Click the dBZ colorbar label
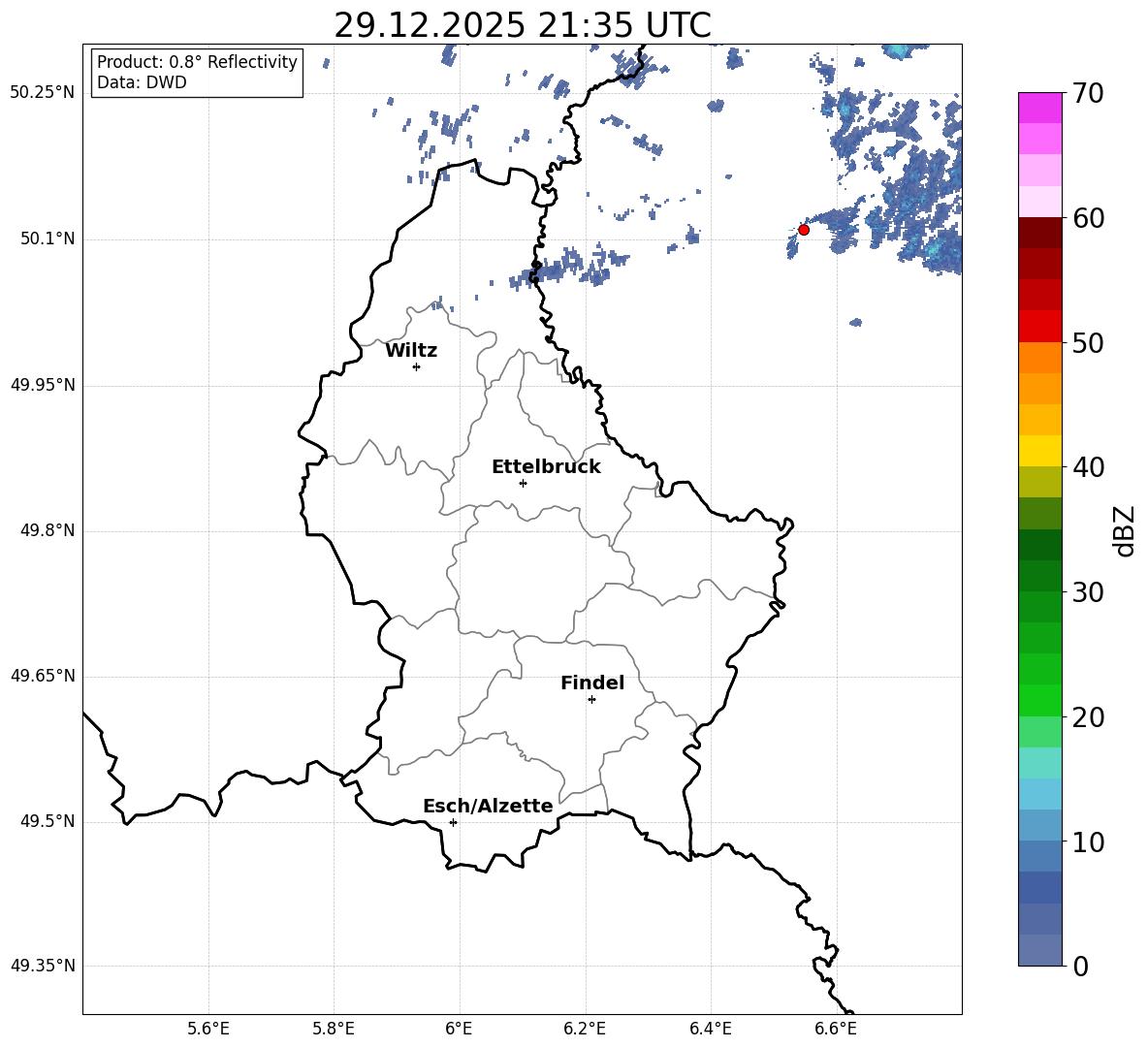This screenshot has width=1148, height=1048. coord(1124,530)
